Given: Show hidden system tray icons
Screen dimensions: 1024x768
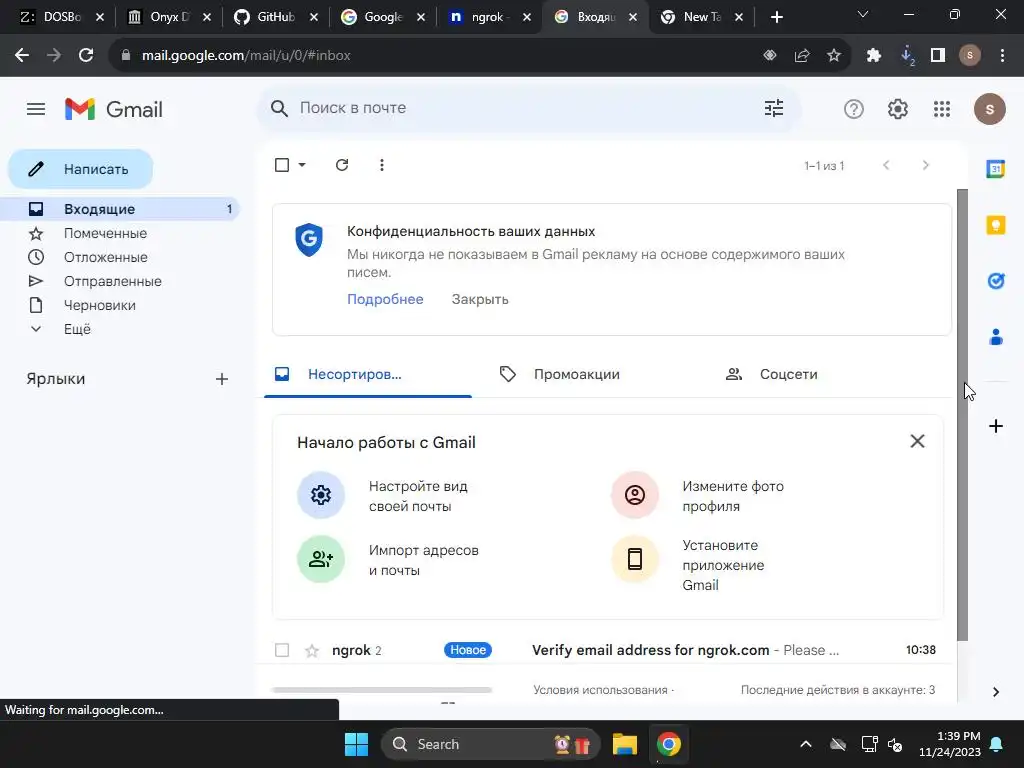Looking at the screenshot, I should [806, 744].
